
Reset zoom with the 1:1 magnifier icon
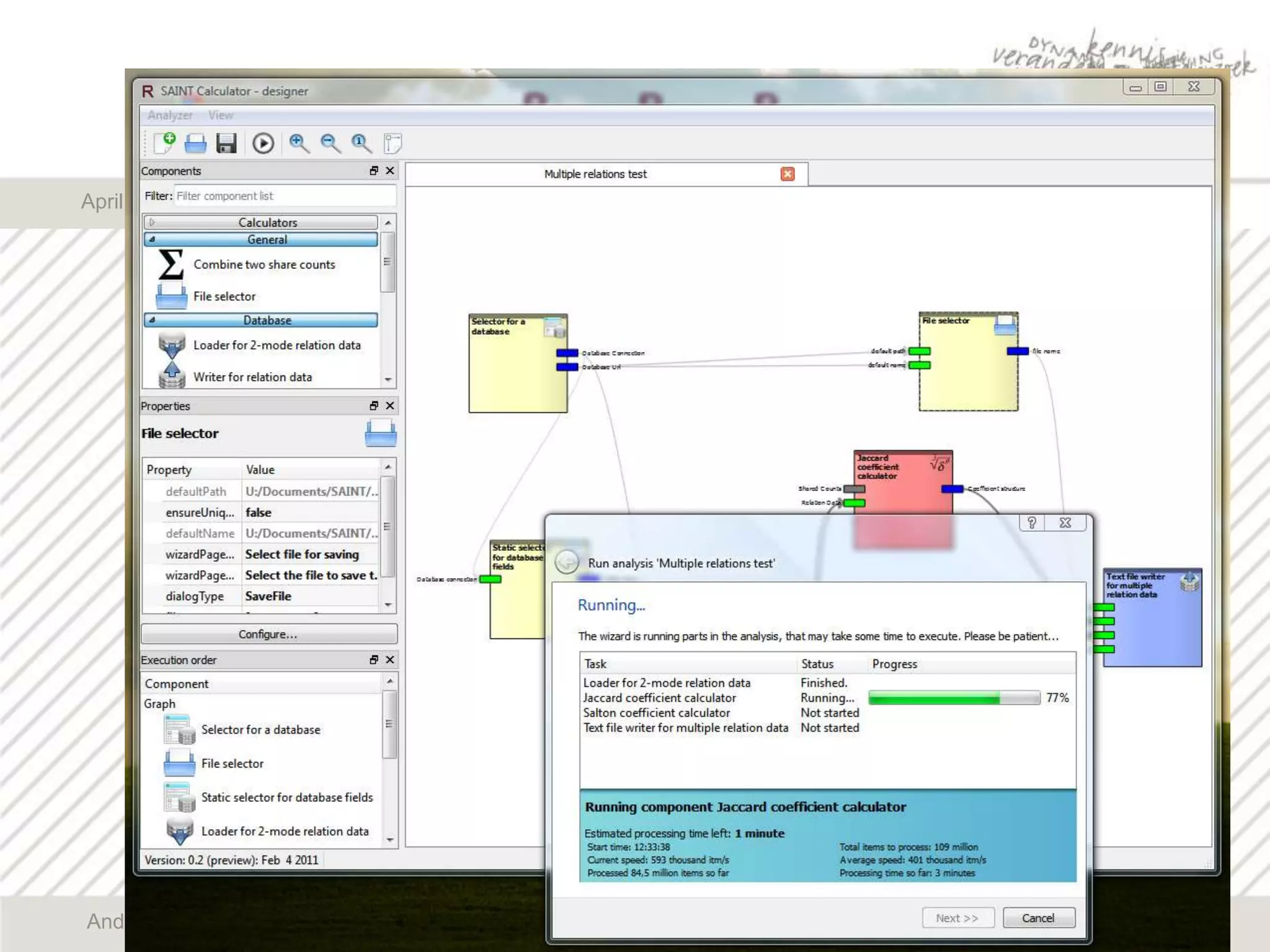[x=361, y=143]
